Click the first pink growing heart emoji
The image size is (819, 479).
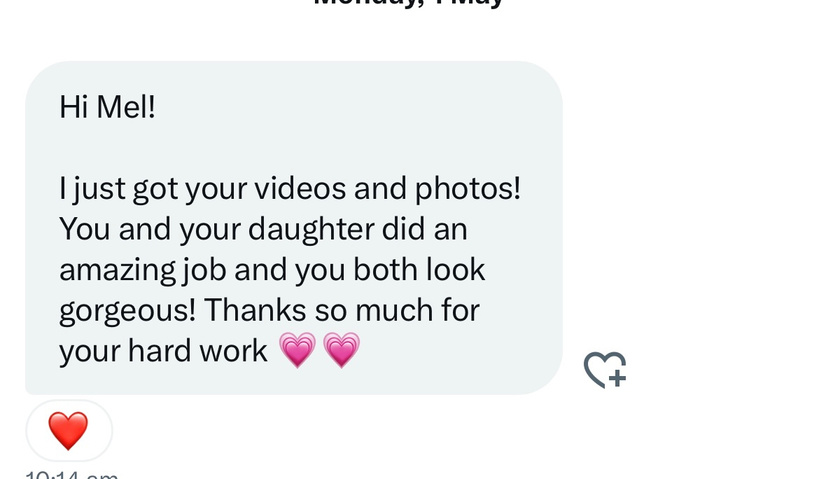point(297,349)
